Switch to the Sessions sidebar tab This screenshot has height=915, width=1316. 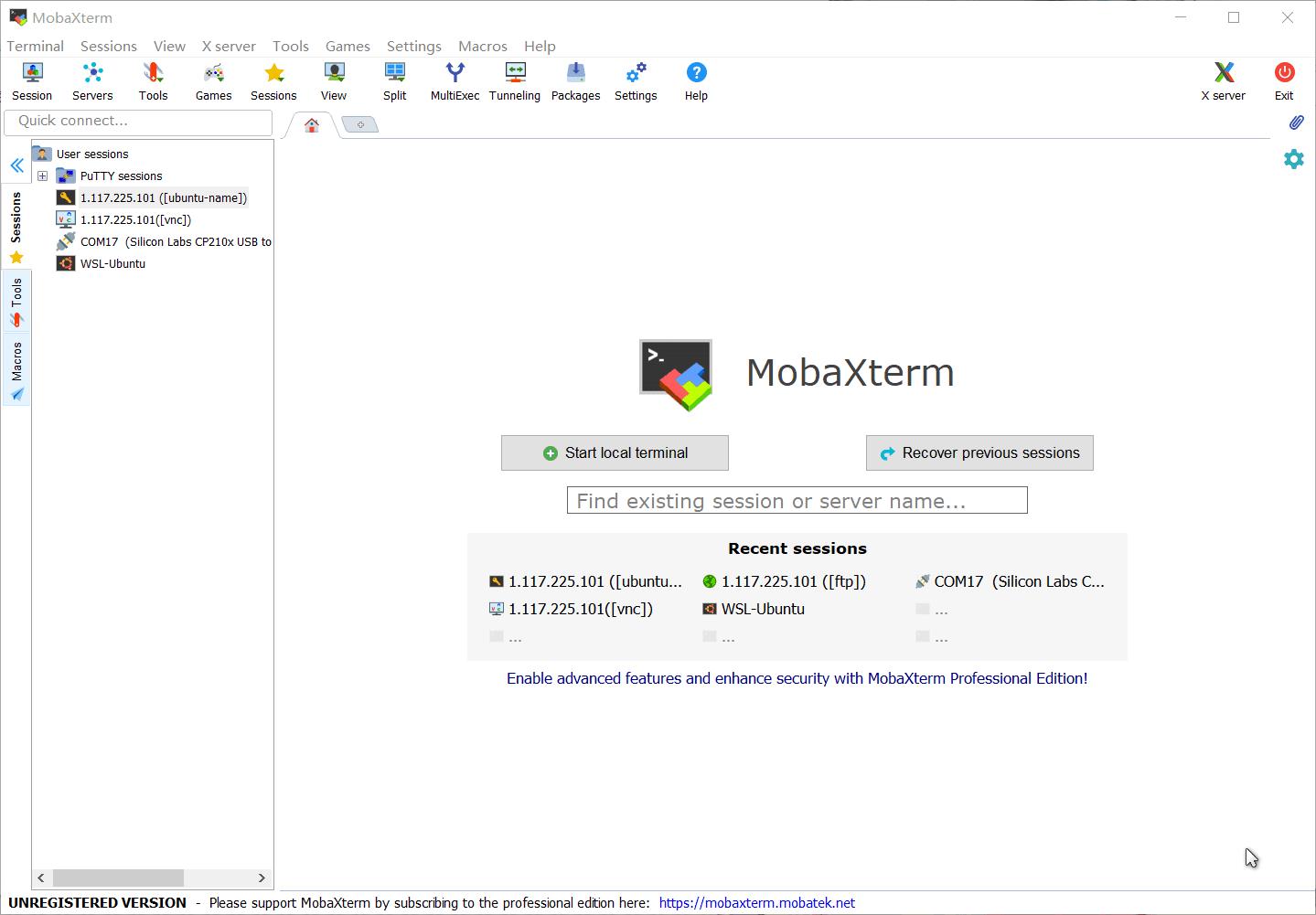coord(16,228)
